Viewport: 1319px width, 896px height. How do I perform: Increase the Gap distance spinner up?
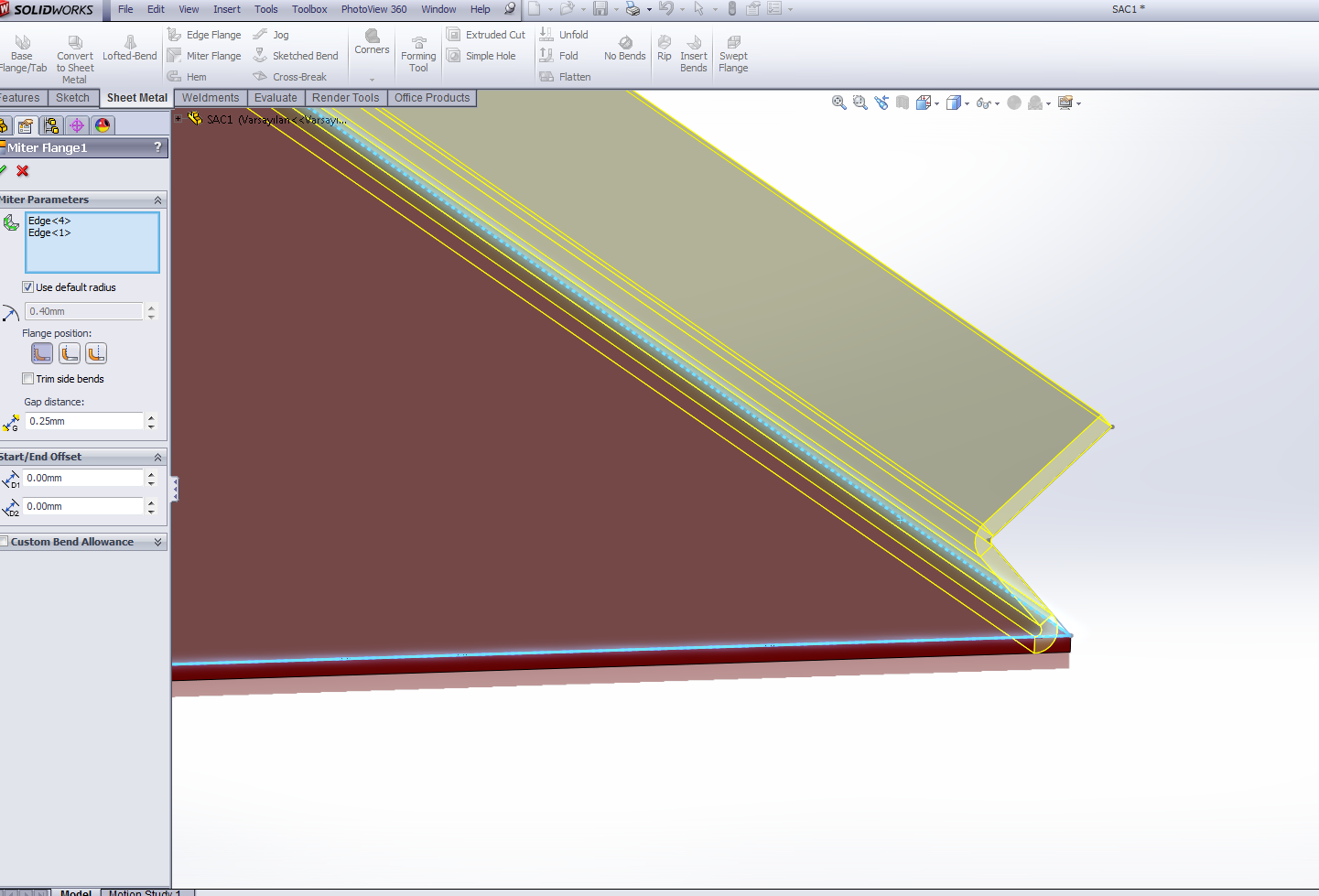151,417
